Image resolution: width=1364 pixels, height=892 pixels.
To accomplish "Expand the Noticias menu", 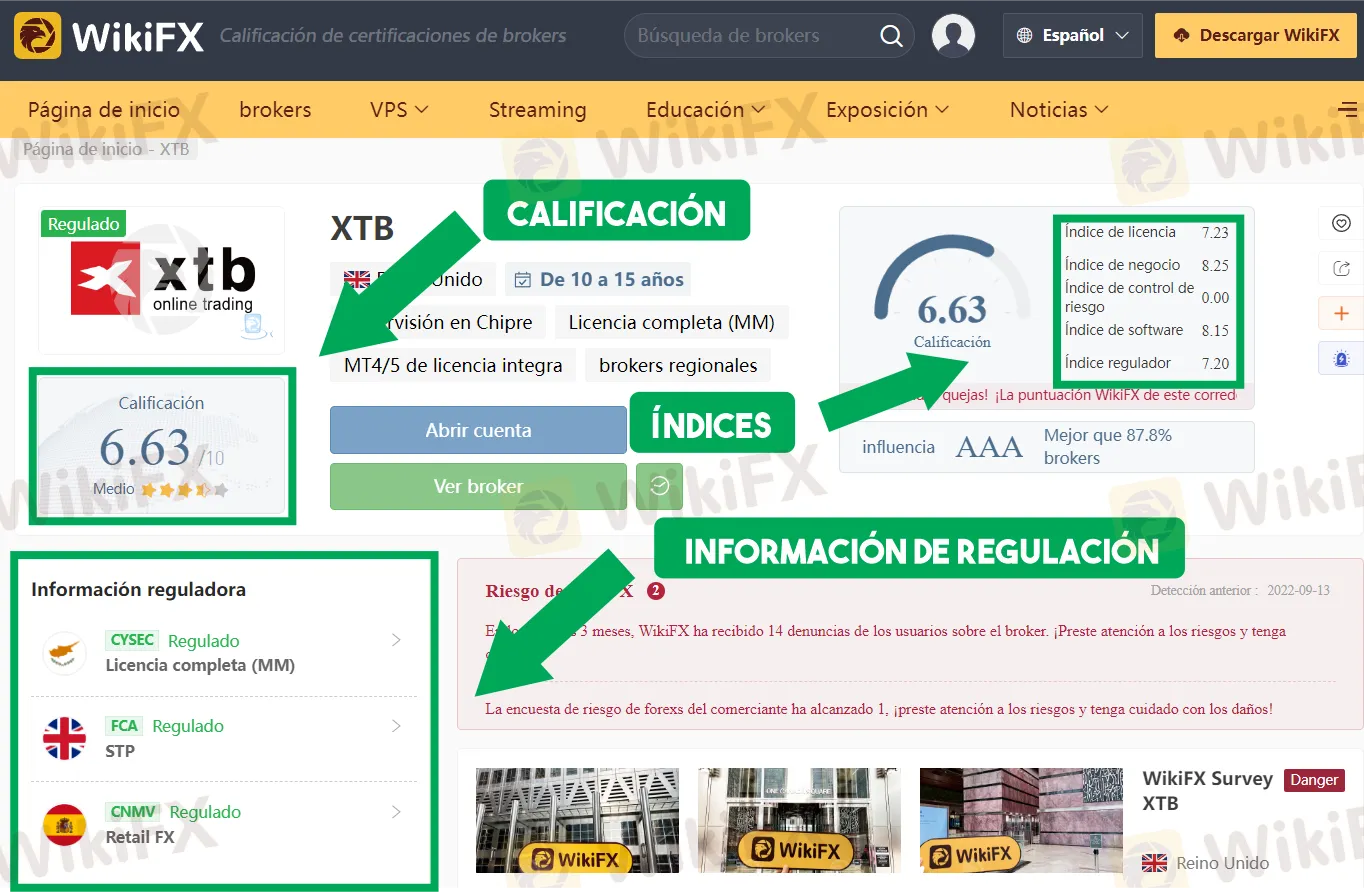I will (x=1060, y=110).
